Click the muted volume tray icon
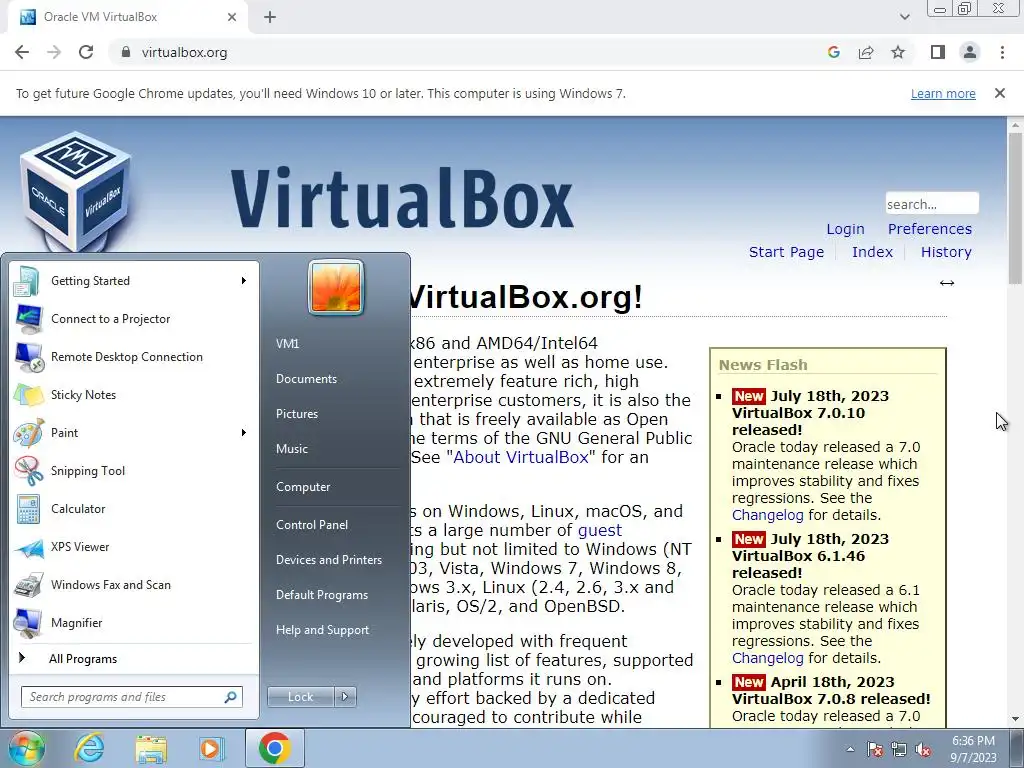 (923, 750)
